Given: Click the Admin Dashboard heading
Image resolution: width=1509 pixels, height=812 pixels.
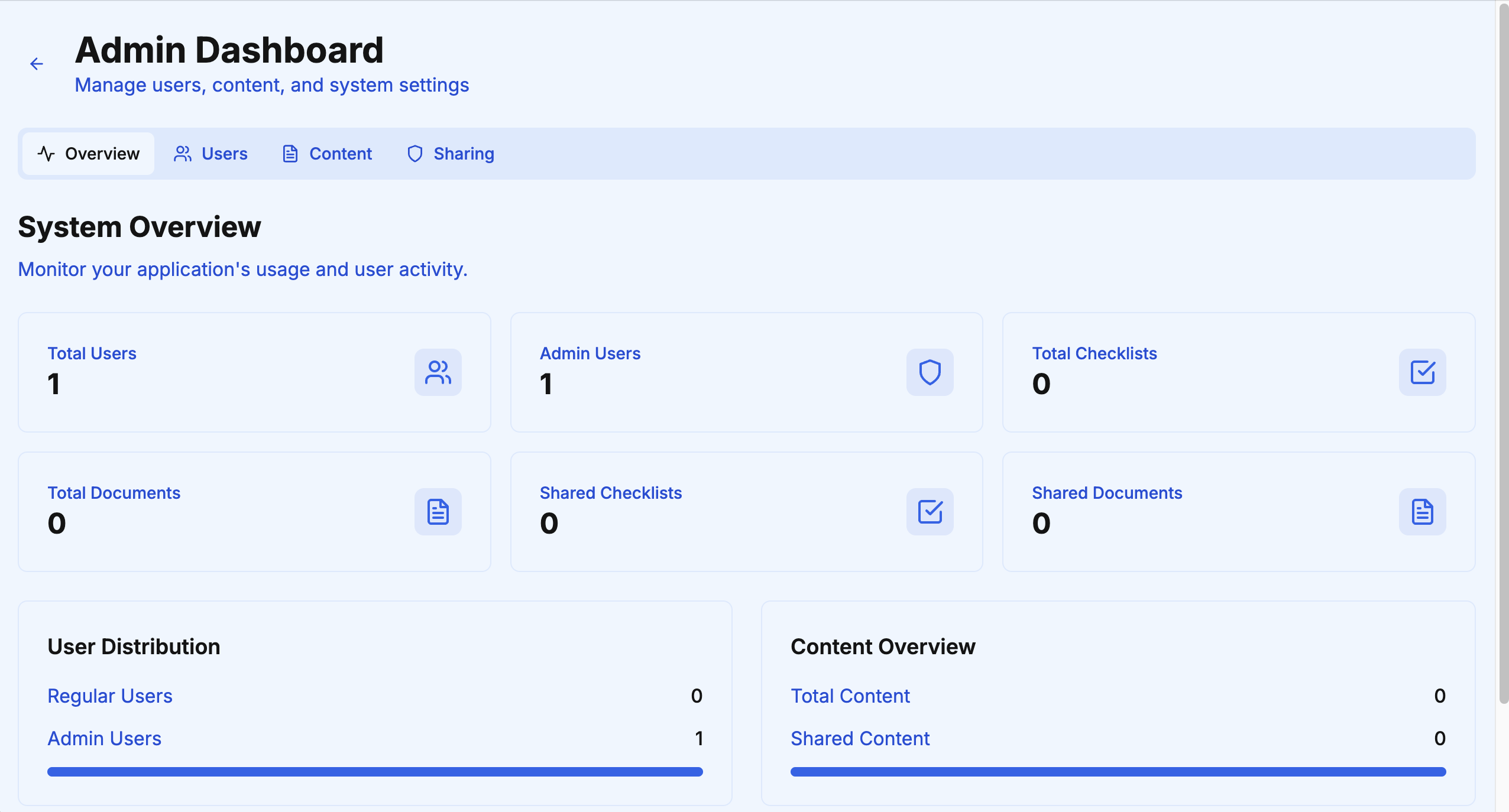Looking at the screenshot, I should tap(229, 50).
